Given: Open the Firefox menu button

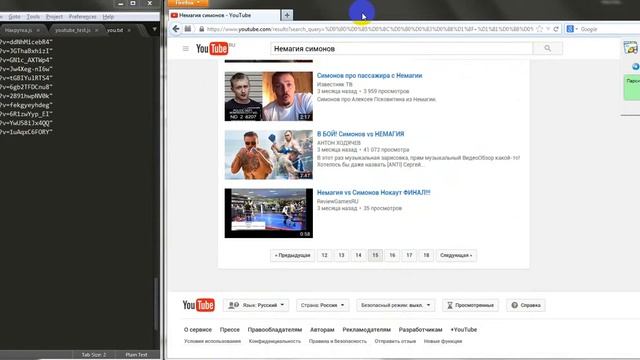Looking at the screenshot, I should click(x=188, y=3).
